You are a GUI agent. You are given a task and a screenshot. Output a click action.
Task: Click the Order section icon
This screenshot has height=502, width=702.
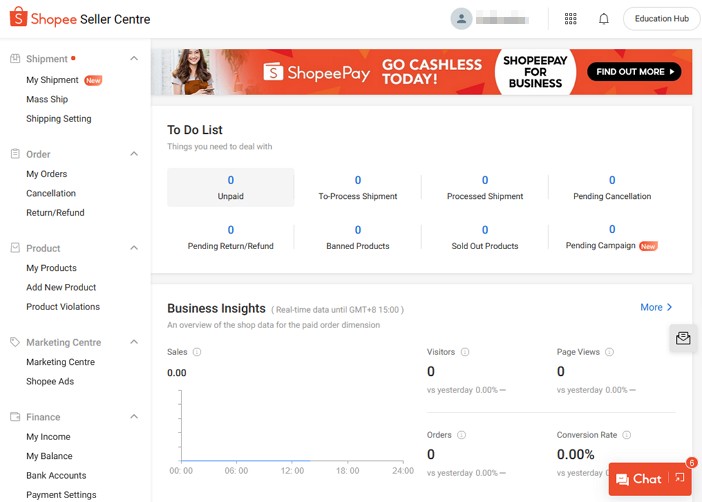coord(15,154)
